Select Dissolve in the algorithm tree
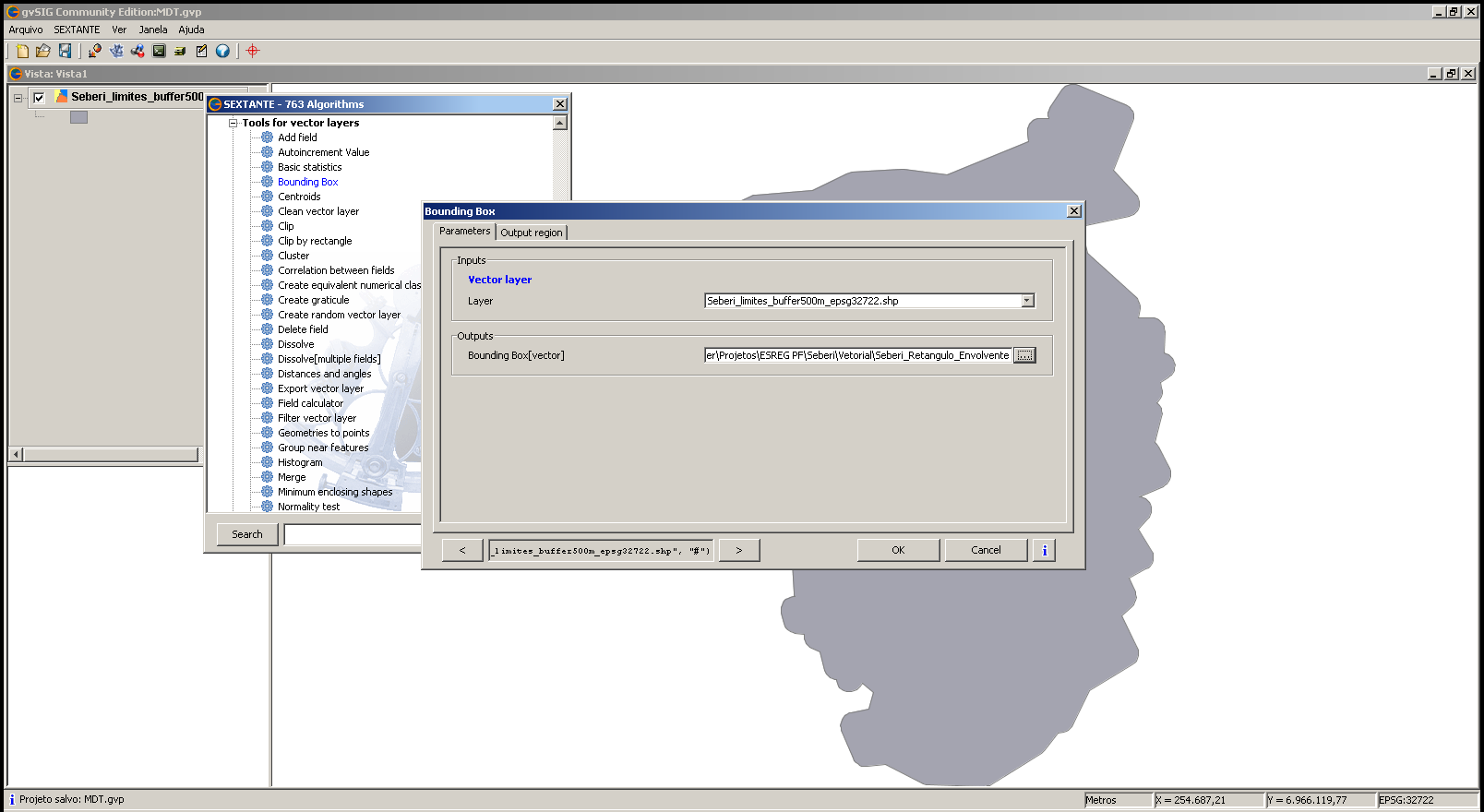Viewport: 1484px width, 812px height. pos(295,344)
